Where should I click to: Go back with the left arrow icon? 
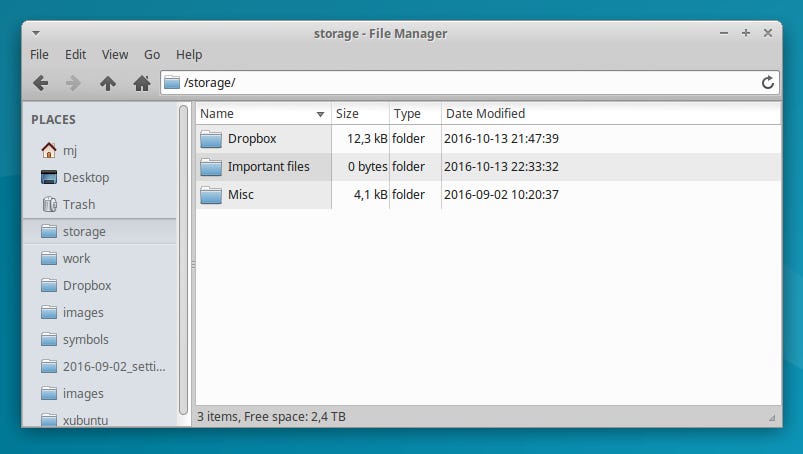(x=40, y=83)
